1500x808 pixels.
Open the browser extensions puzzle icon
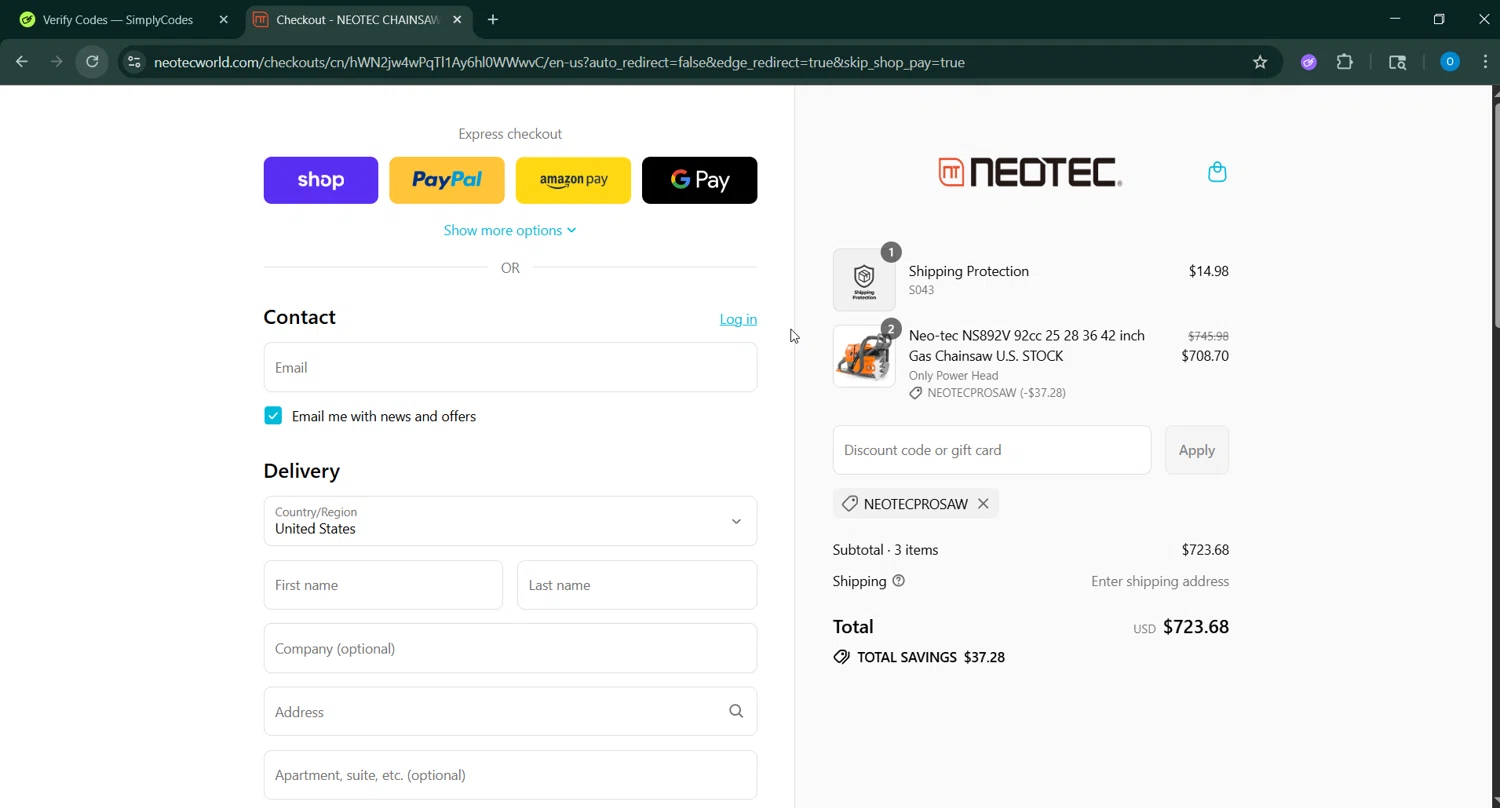click(1345, 62)
